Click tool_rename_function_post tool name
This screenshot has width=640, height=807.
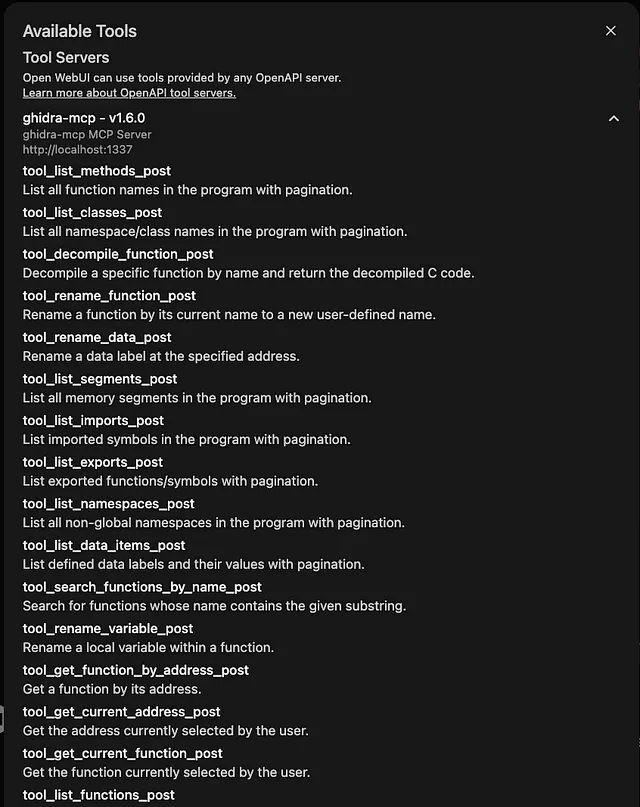[x=109, y=296]
